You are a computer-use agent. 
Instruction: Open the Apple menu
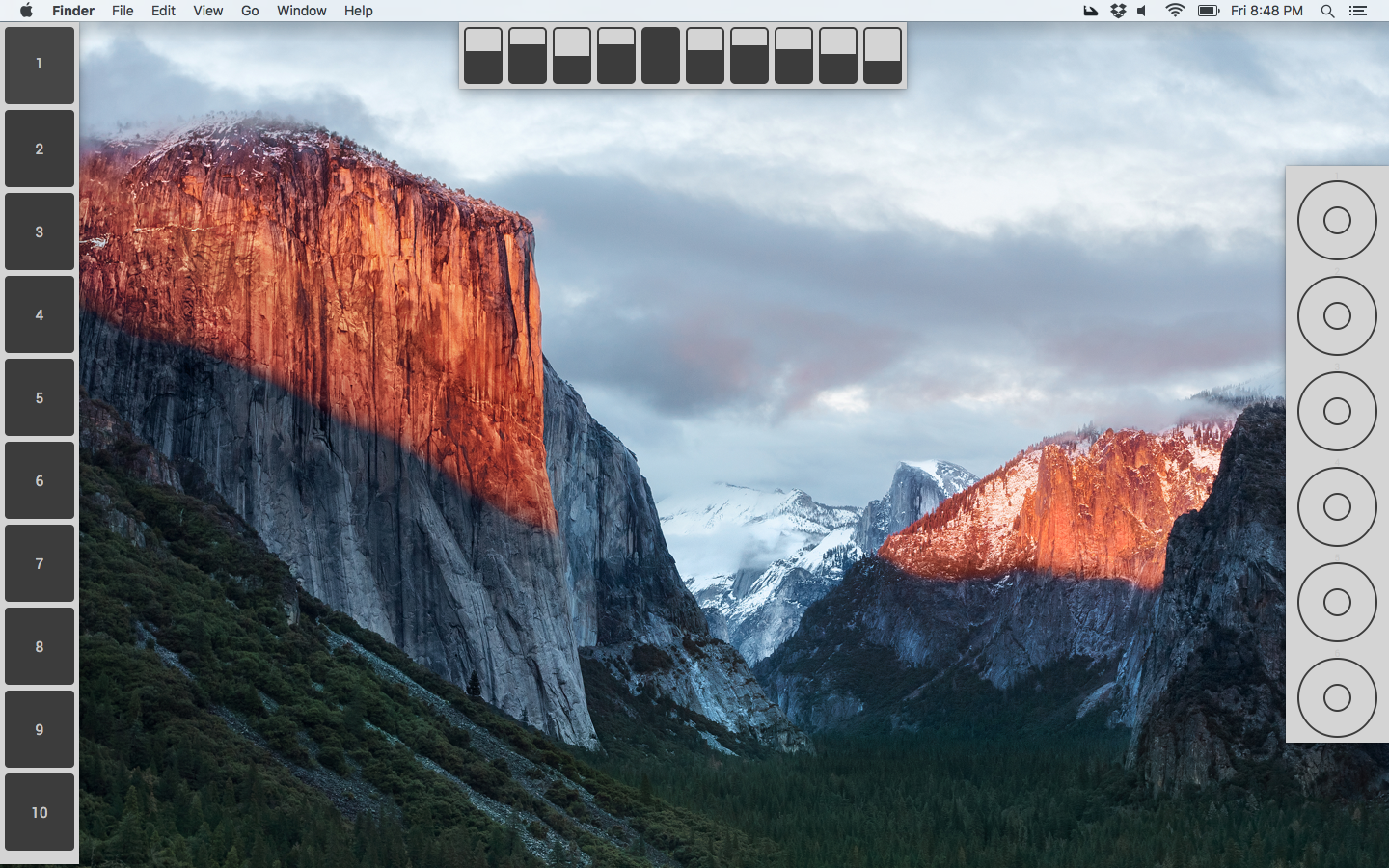[26, 11]
